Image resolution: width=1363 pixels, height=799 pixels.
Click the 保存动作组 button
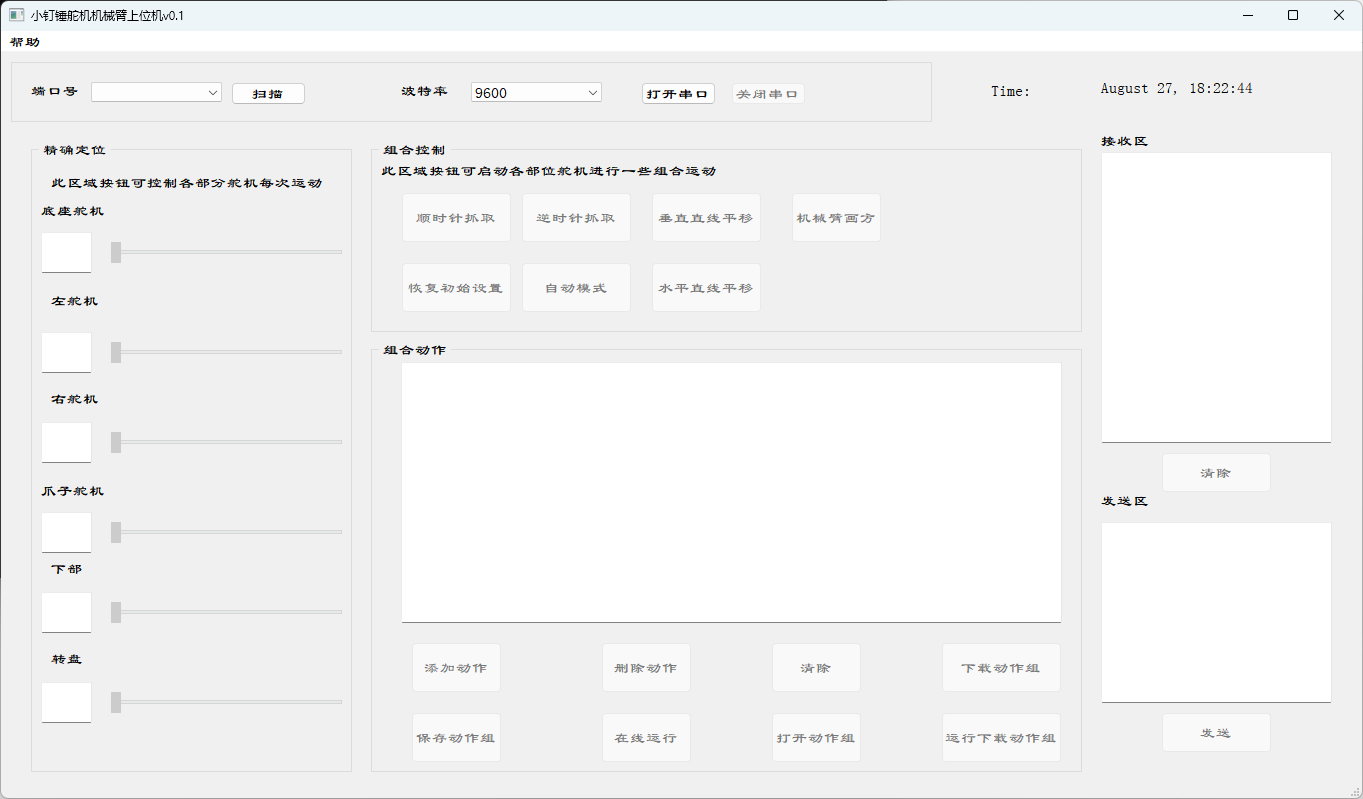tap(456, 738)
